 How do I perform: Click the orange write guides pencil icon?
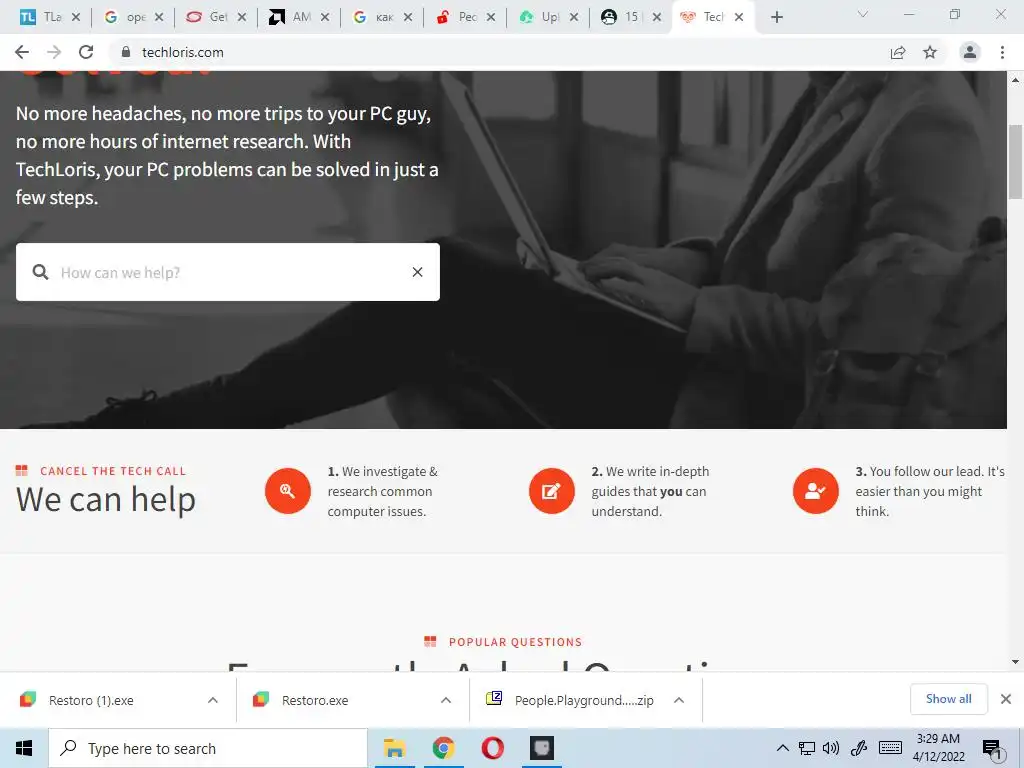click(x=551, y=490)
